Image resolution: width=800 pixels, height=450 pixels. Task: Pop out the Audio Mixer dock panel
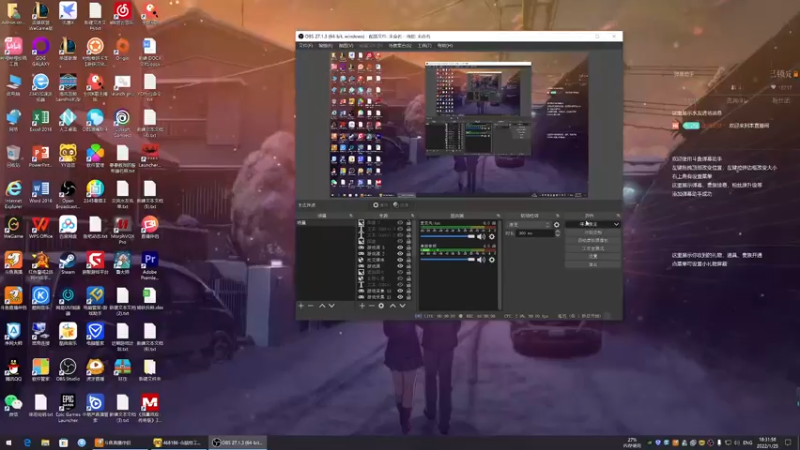tap(498, 216)
